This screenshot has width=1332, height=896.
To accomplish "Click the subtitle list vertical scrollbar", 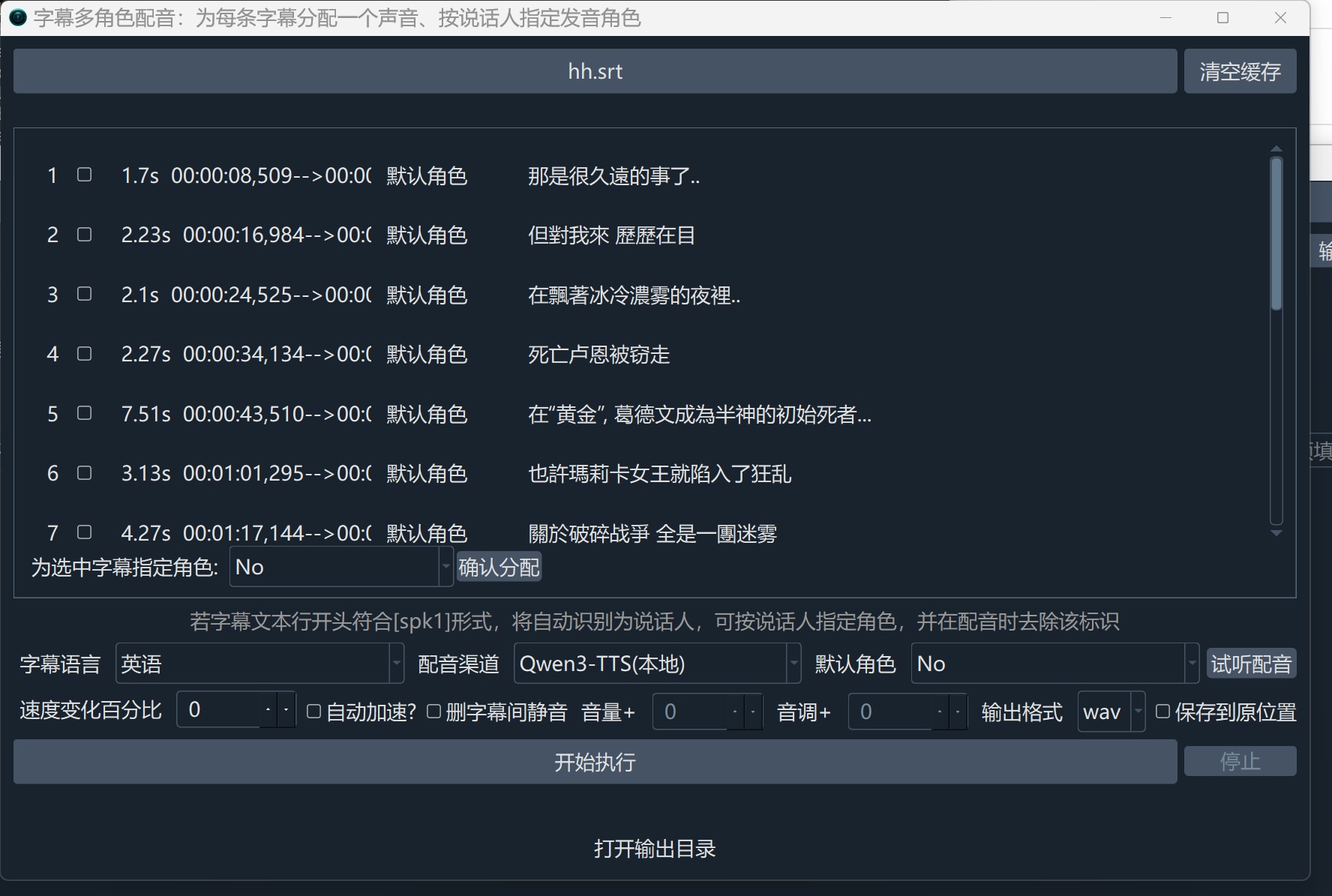I will 1276,233.
